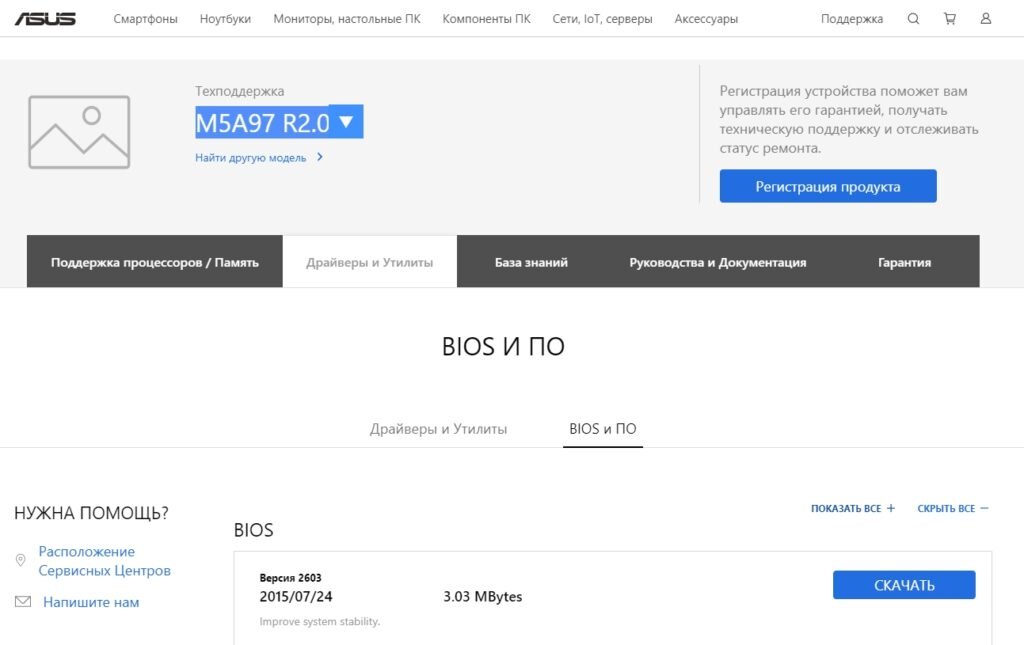Viewport: 1024px width, 645px height.
Task: Click the Версия 2603 text
Action: tap(291, 578)
